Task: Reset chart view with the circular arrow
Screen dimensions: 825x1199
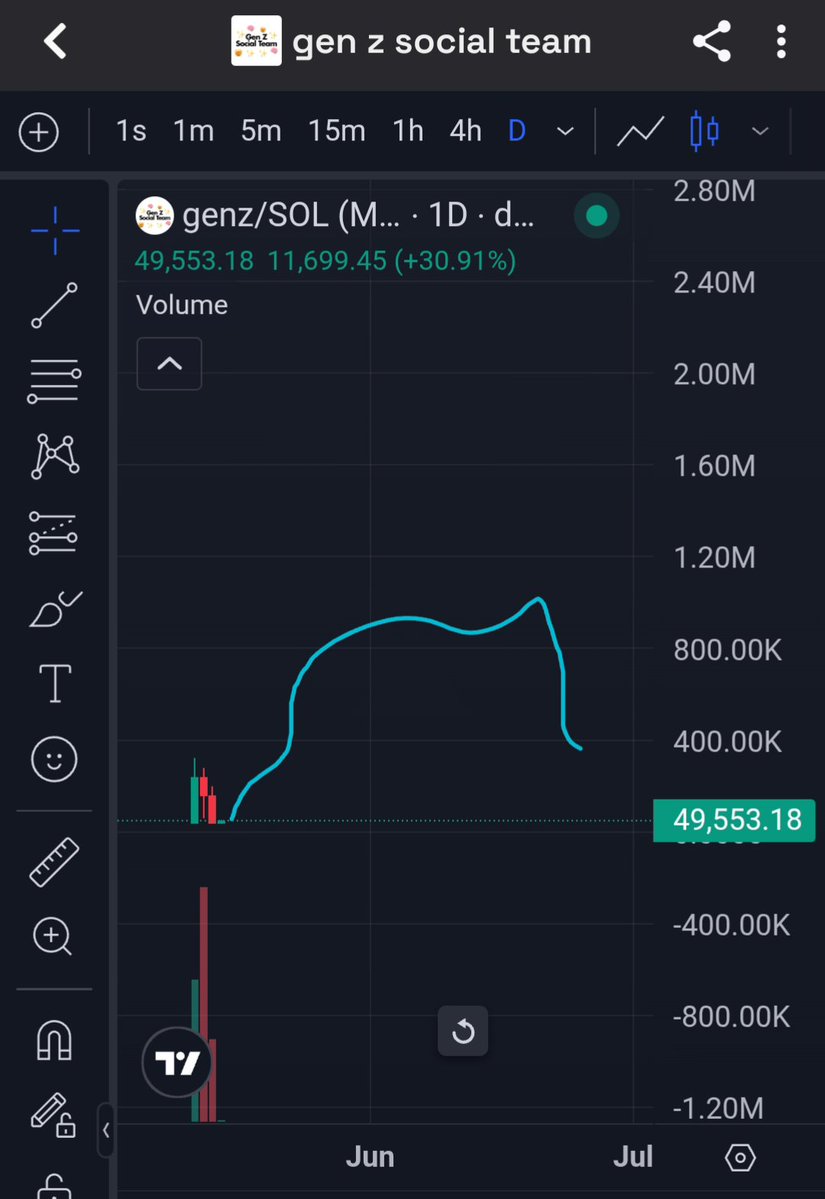Action: [x=463, y=1032]
